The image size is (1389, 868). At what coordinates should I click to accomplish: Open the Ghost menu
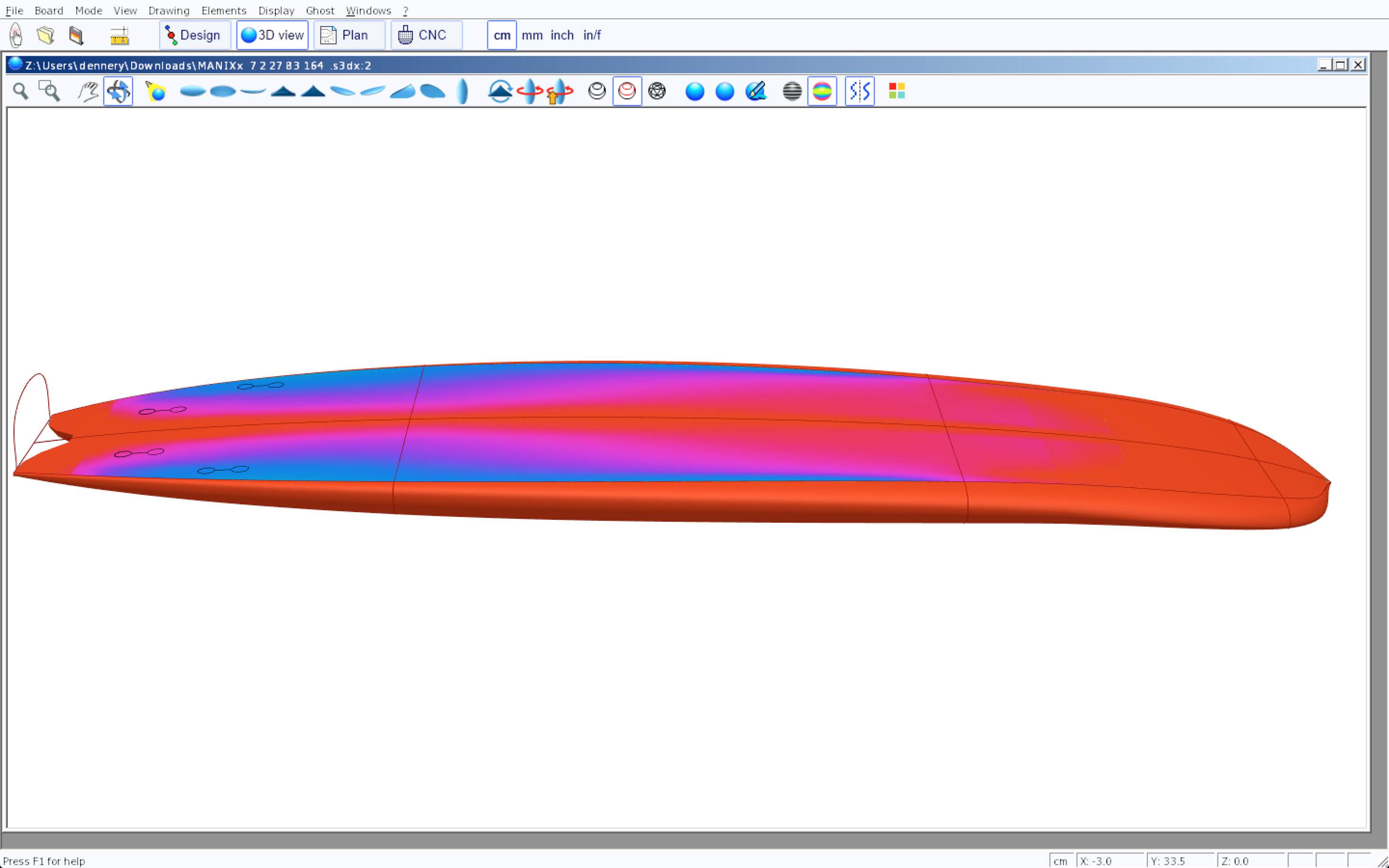tap(320, 10)
